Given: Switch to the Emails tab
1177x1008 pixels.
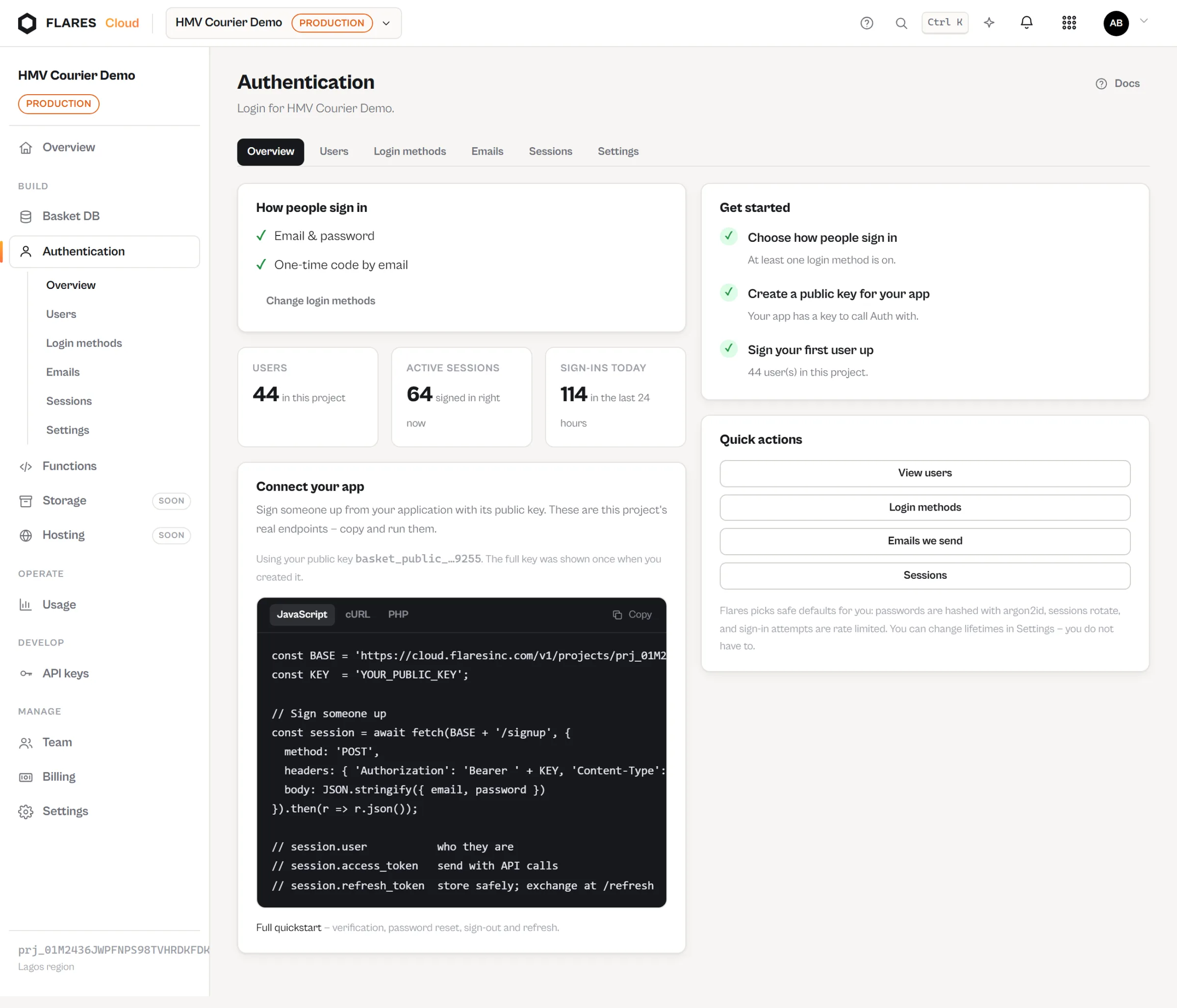Looking at the screenshot, I should [x=487, y=152].
